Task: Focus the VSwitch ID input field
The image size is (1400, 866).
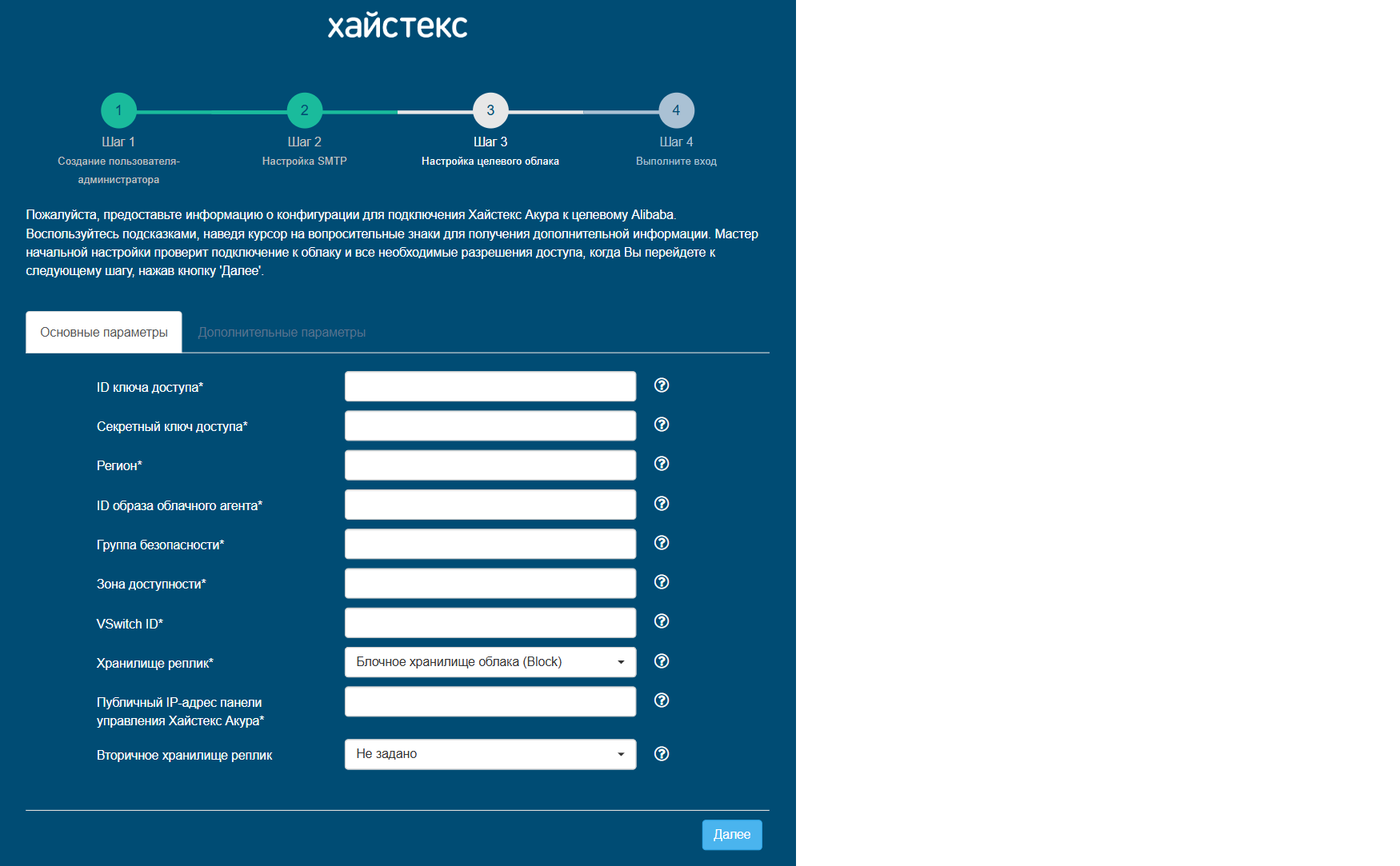Action: pos(490,623)
